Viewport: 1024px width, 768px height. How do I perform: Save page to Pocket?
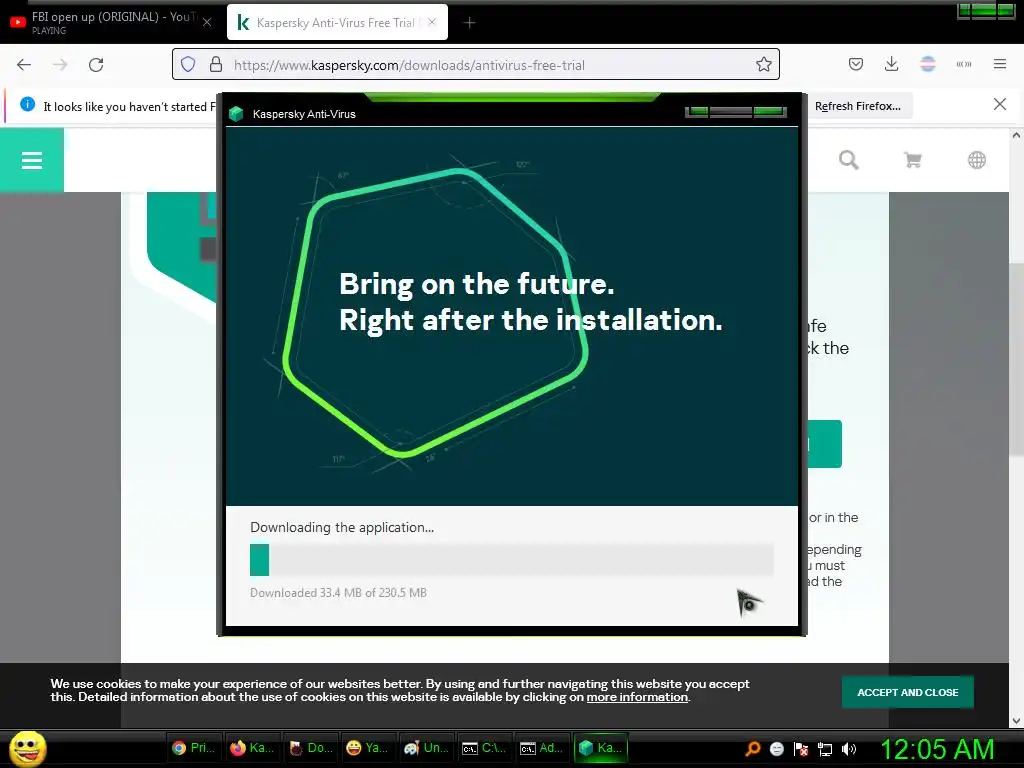[856, 64]
